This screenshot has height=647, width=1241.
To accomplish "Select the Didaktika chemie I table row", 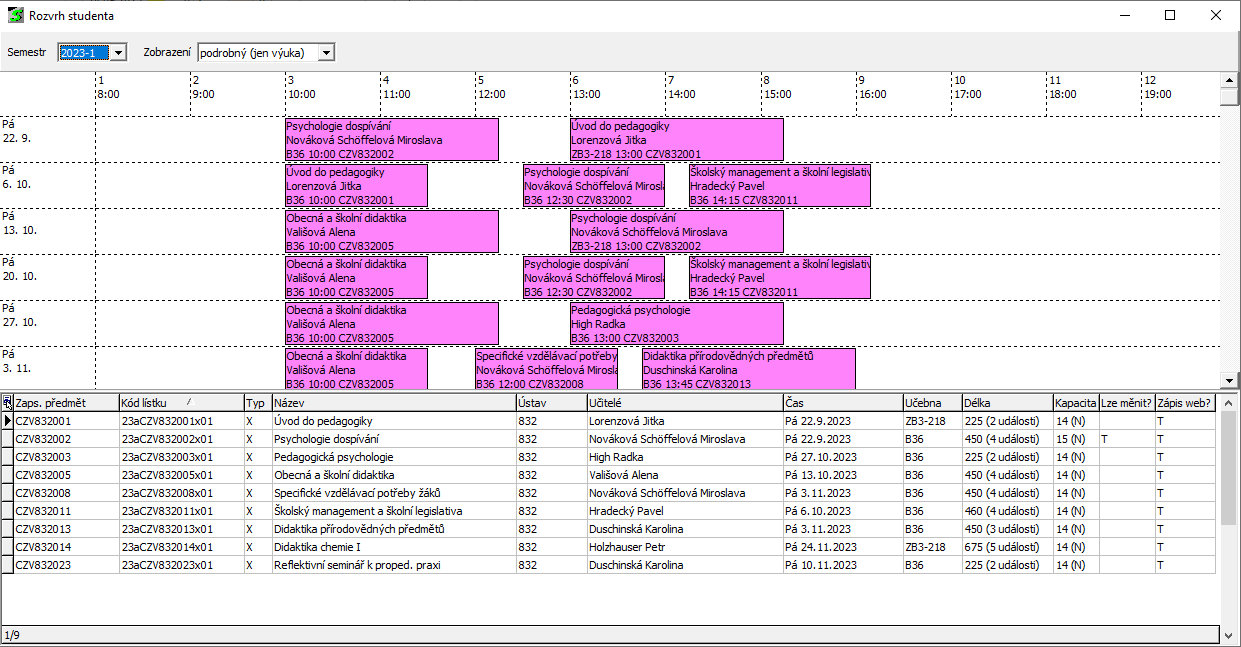I will (392, 547).
